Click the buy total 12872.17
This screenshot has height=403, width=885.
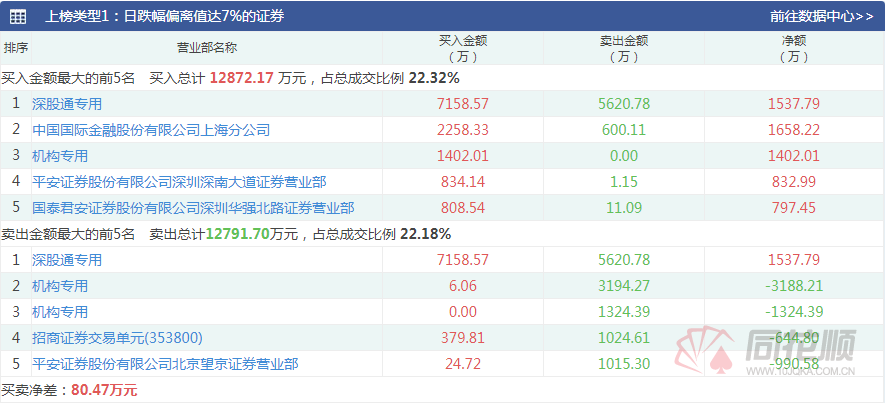click(242, 78)
